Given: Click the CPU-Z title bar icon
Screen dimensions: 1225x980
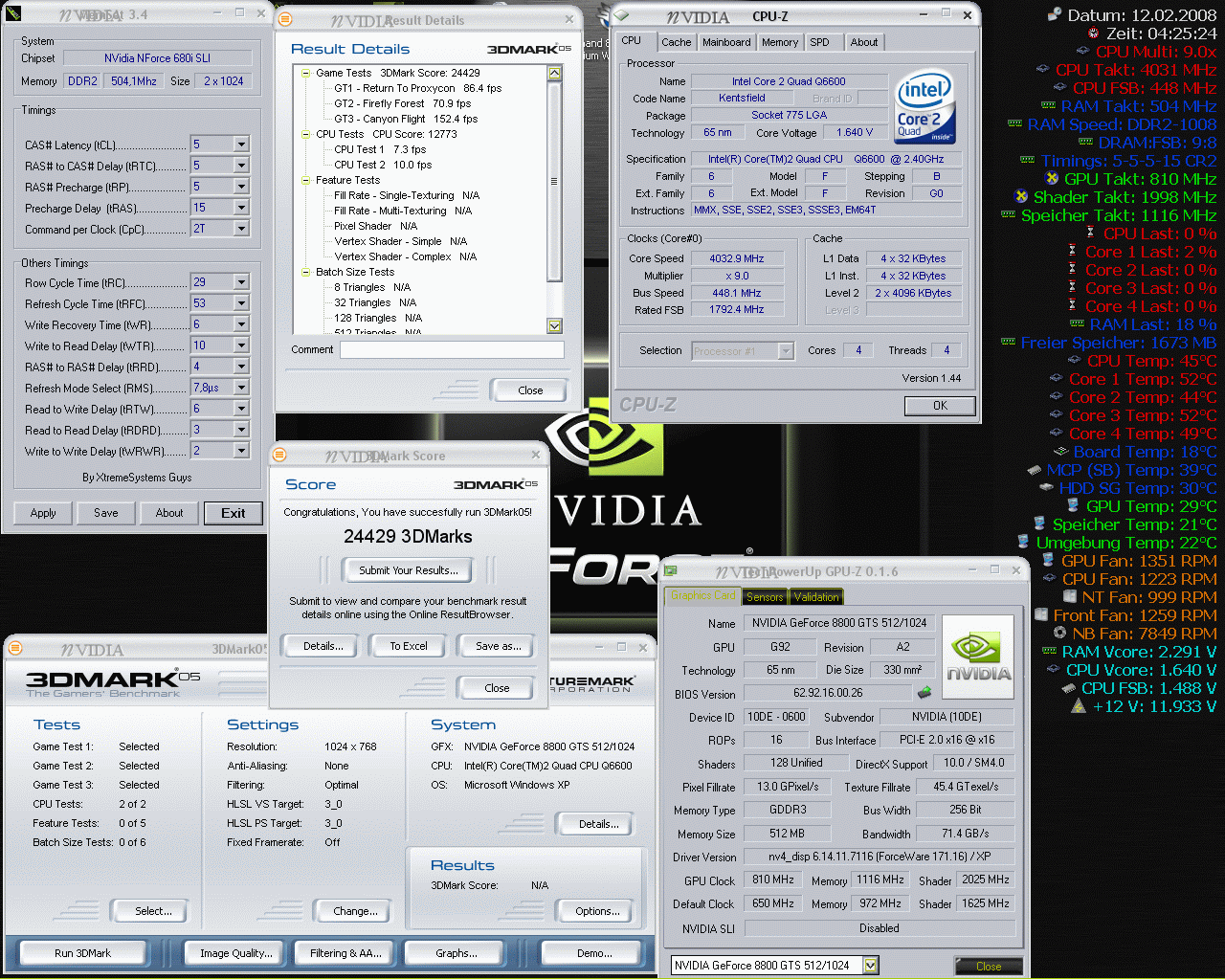Looking at the screenshot, I should pyautogui.click(x=622, y=15).
